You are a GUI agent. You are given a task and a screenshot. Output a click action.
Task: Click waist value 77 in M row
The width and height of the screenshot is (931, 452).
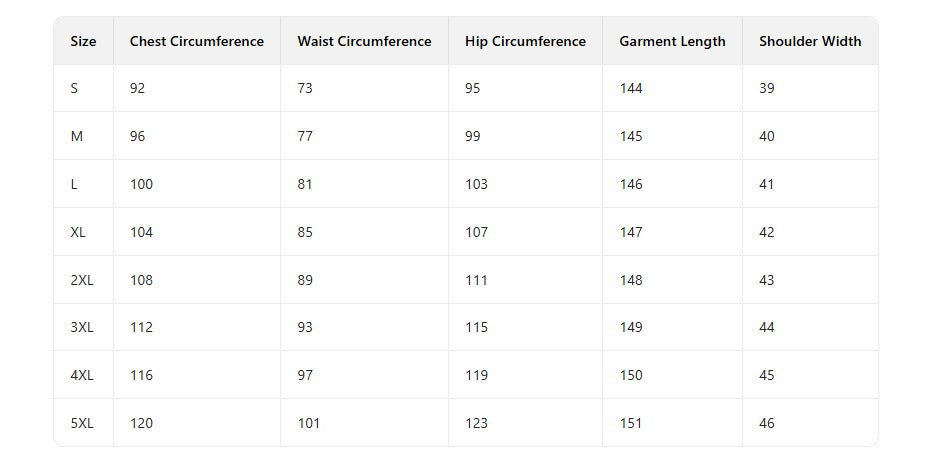[x=305, y=136]
